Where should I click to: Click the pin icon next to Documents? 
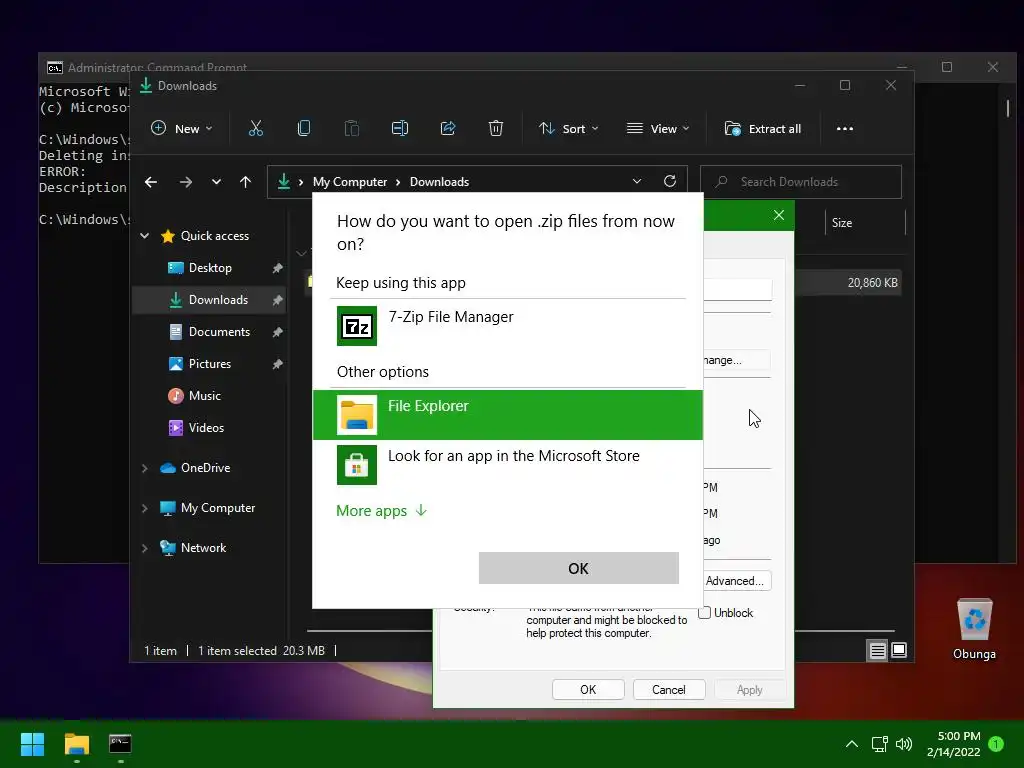pos(278,332)
